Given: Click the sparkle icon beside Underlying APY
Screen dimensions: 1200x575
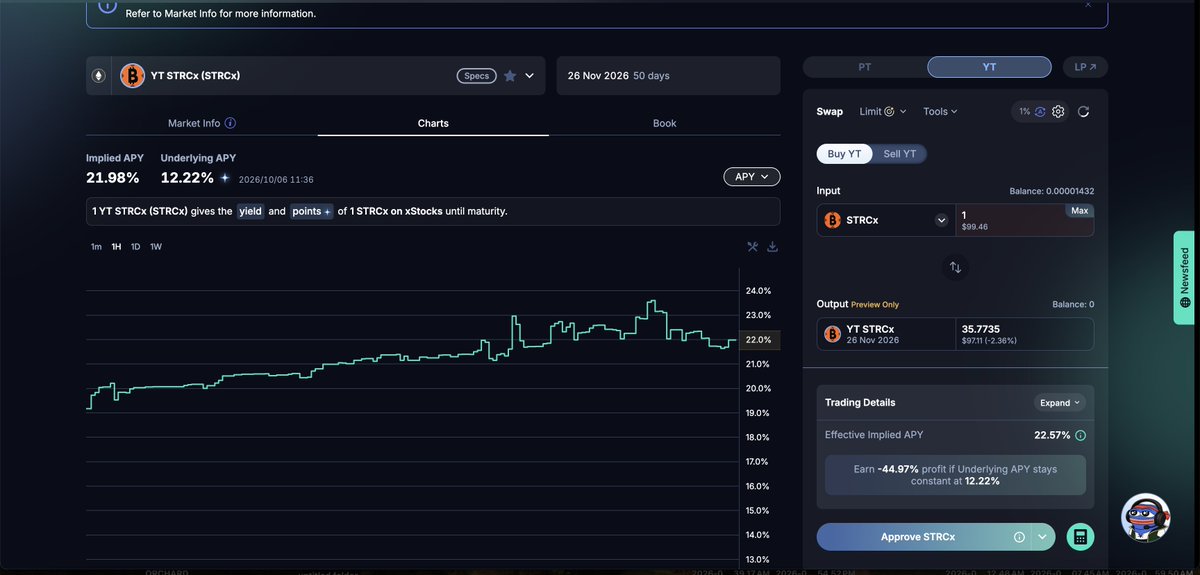Looking at the screenshot, I should (225, 178).
